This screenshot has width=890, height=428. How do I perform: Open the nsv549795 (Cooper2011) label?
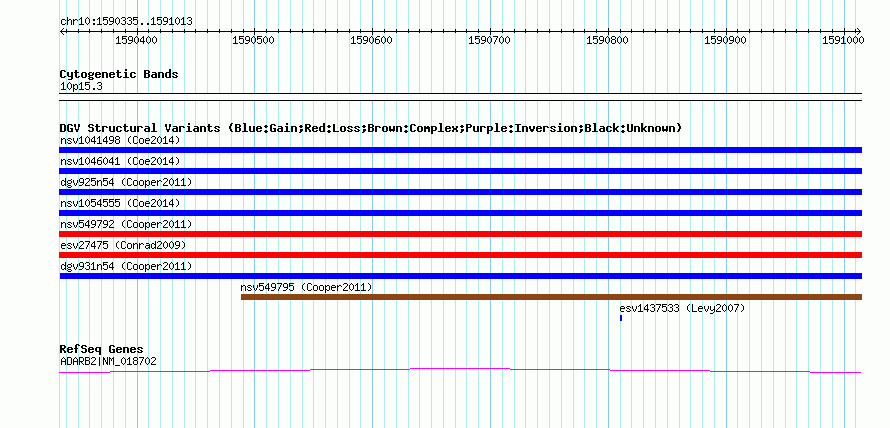(x=307, y=287)
